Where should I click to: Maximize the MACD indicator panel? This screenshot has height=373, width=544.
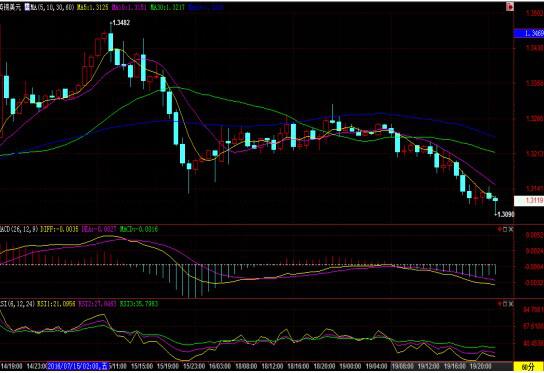(x=505, y=229)
